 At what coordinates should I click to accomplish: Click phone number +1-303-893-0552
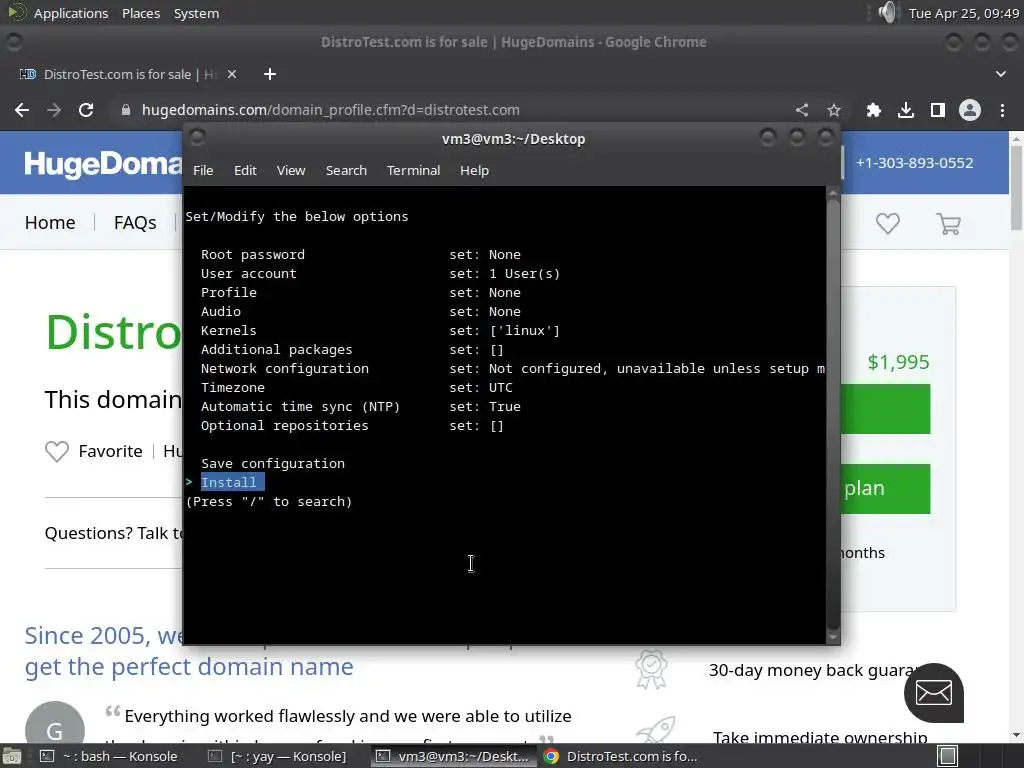click(914, 163)
